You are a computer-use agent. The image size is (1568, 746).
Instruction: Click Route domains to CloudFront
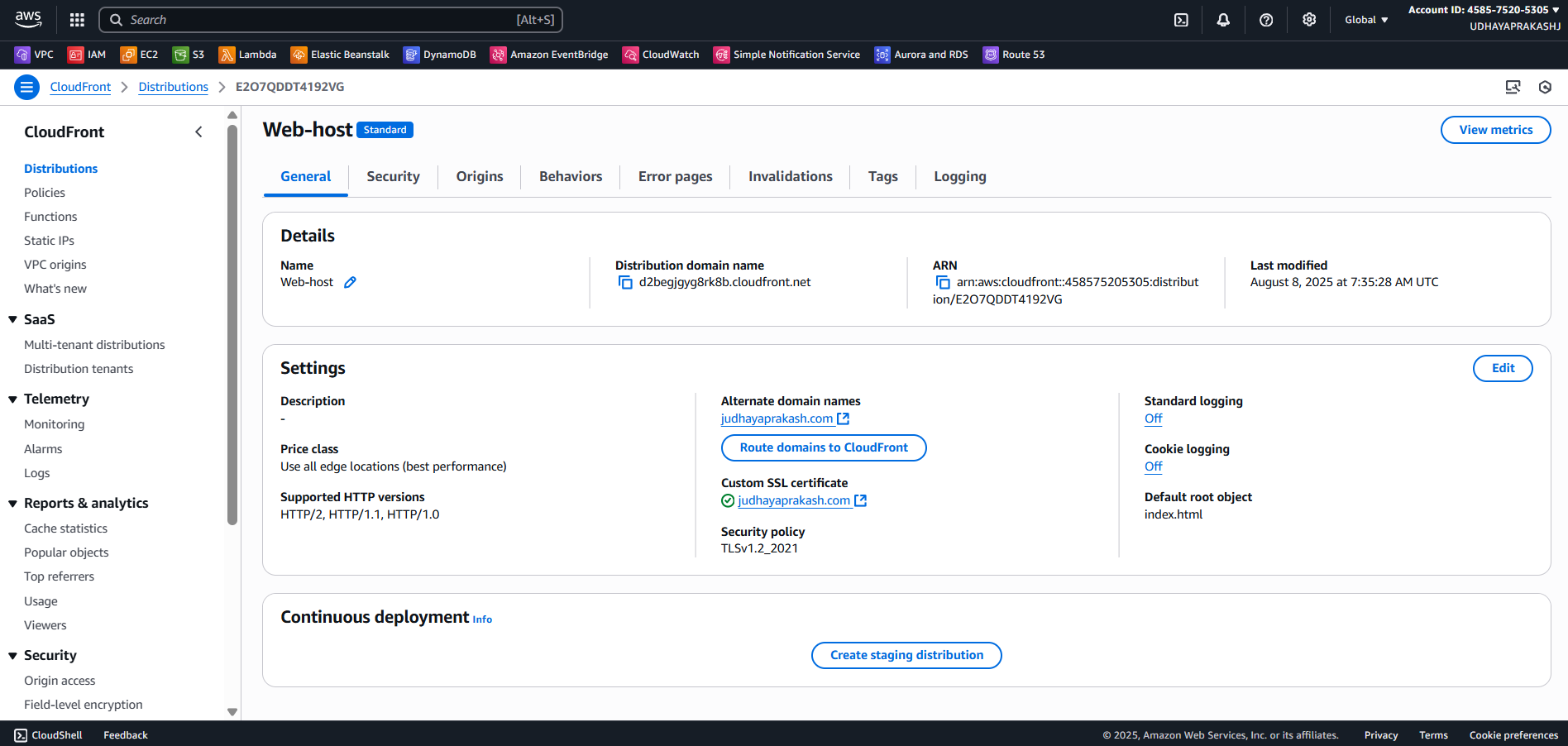[824, 447]
